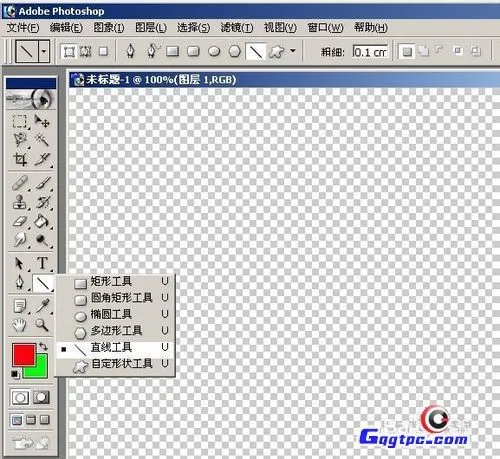Choose 椭圆工具 from the flyout
The width and height of the screenshot is (500, 459).
pos(115,314)
